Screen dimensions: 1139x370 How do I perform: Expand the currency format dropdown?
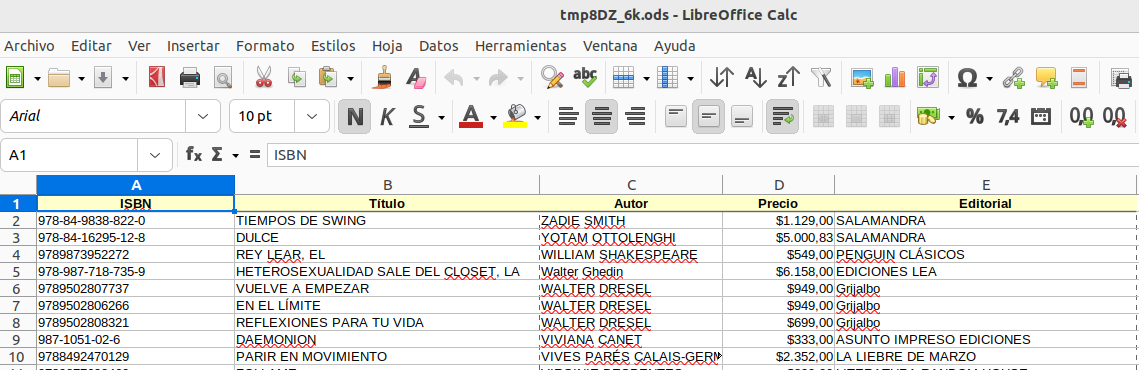tap(952, 117)
